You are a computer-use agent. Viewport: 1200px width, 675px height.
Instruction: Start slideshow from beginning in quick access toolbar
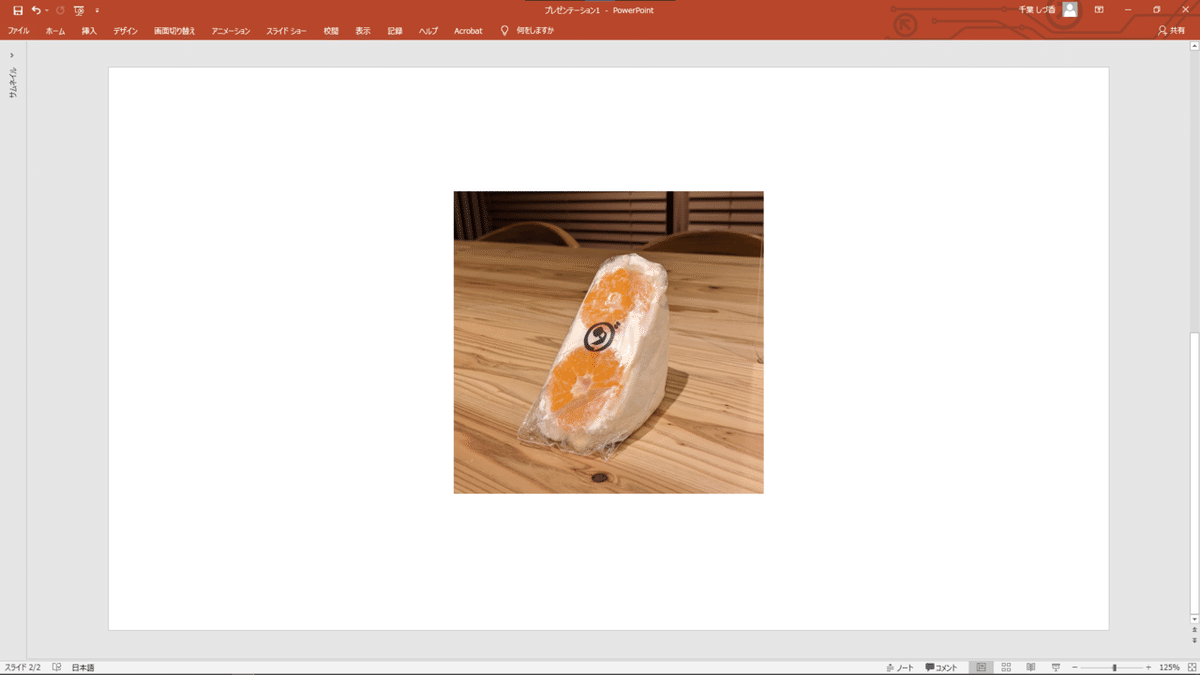pos(79,10)
